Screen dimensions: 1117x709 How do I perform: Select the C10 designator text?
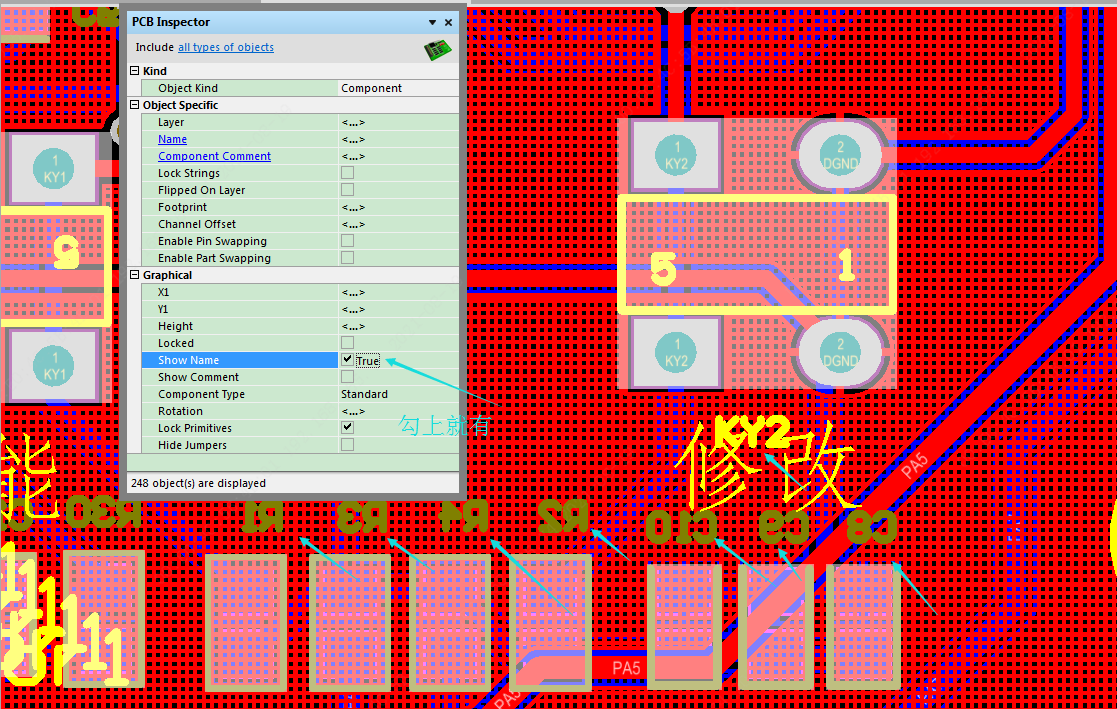[x=682, y=528]
